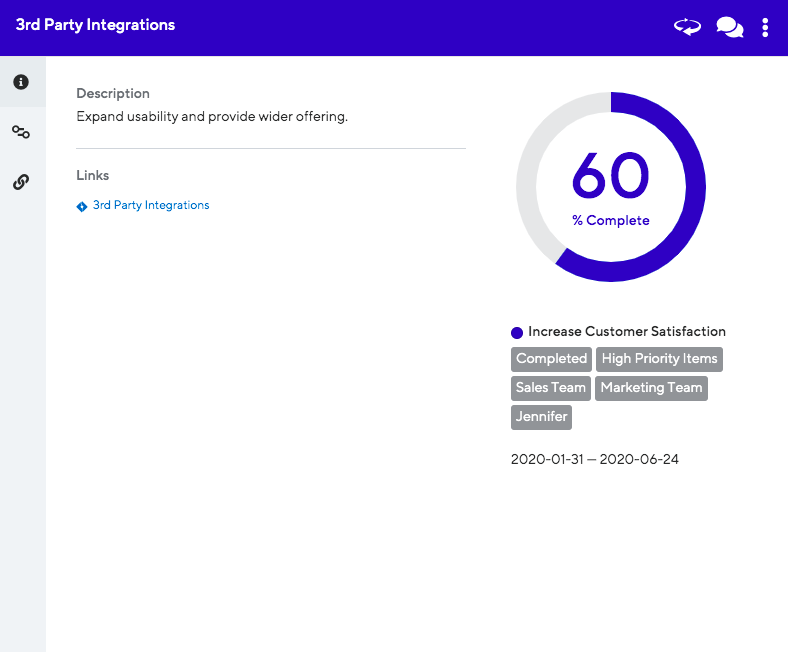Select the High Priority Items tag
788x652 pixels.
[659, 359]
